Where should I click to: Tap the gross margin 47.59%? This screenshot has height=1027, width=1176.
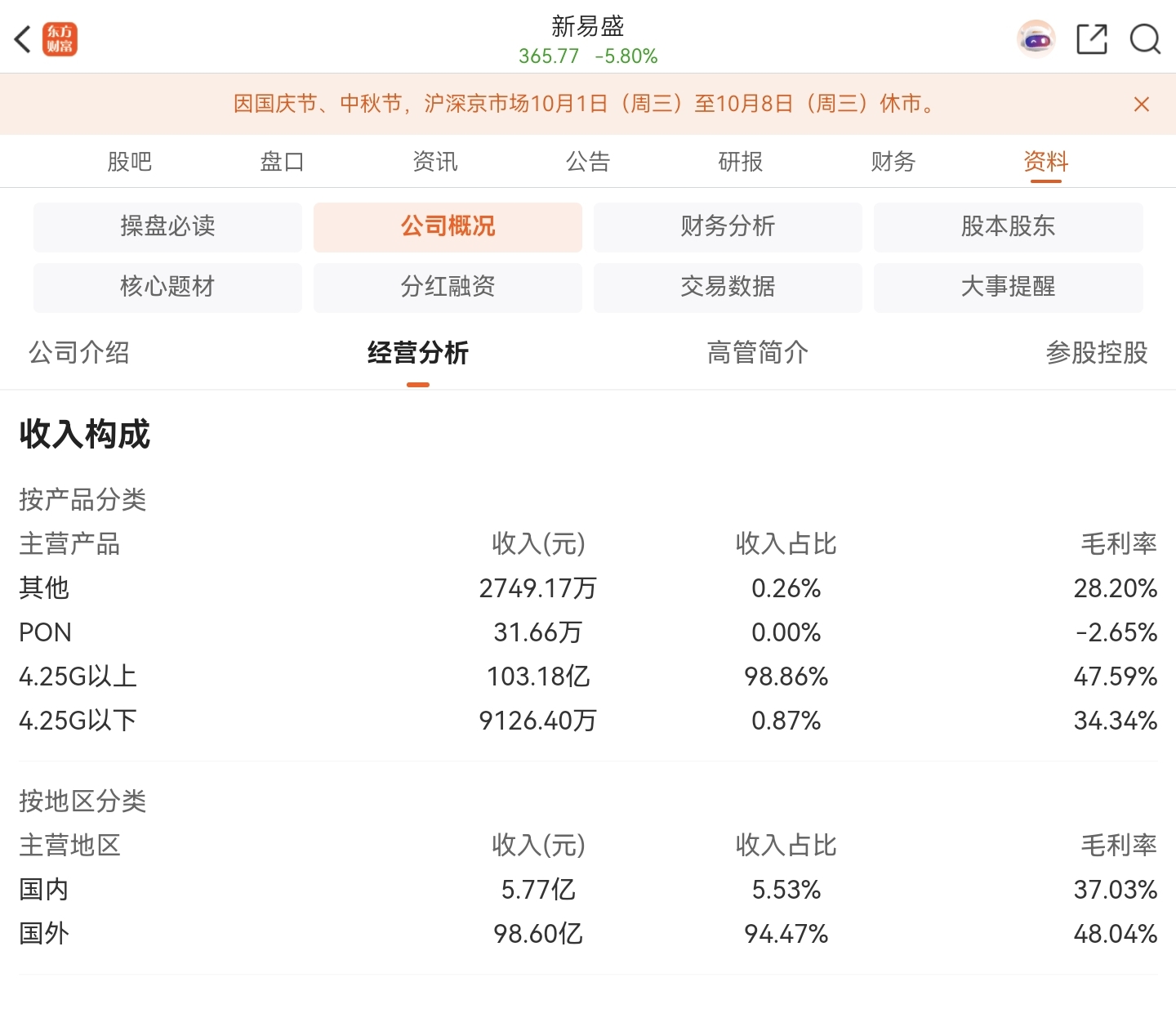pos(1116,676)
